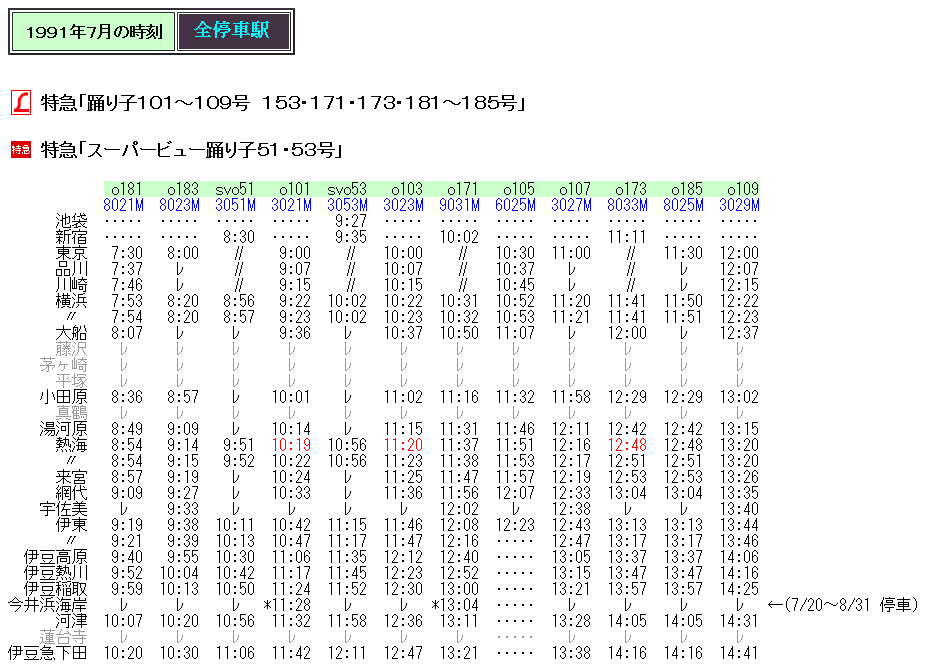Click the 1991年7月の時刻 label box
This screenshot has height=669, width=930.
93,31
